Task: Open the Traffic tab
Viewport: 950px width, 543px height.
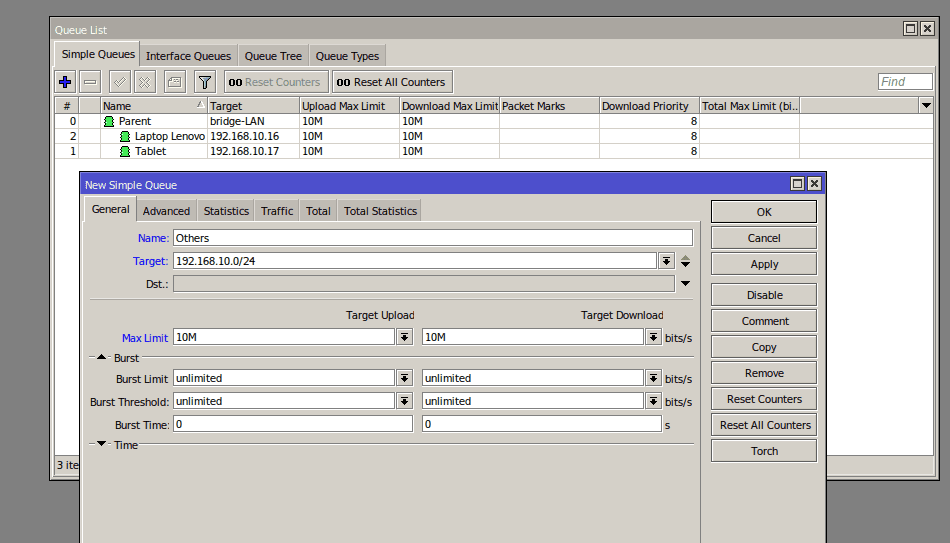Action: (277, 211)
